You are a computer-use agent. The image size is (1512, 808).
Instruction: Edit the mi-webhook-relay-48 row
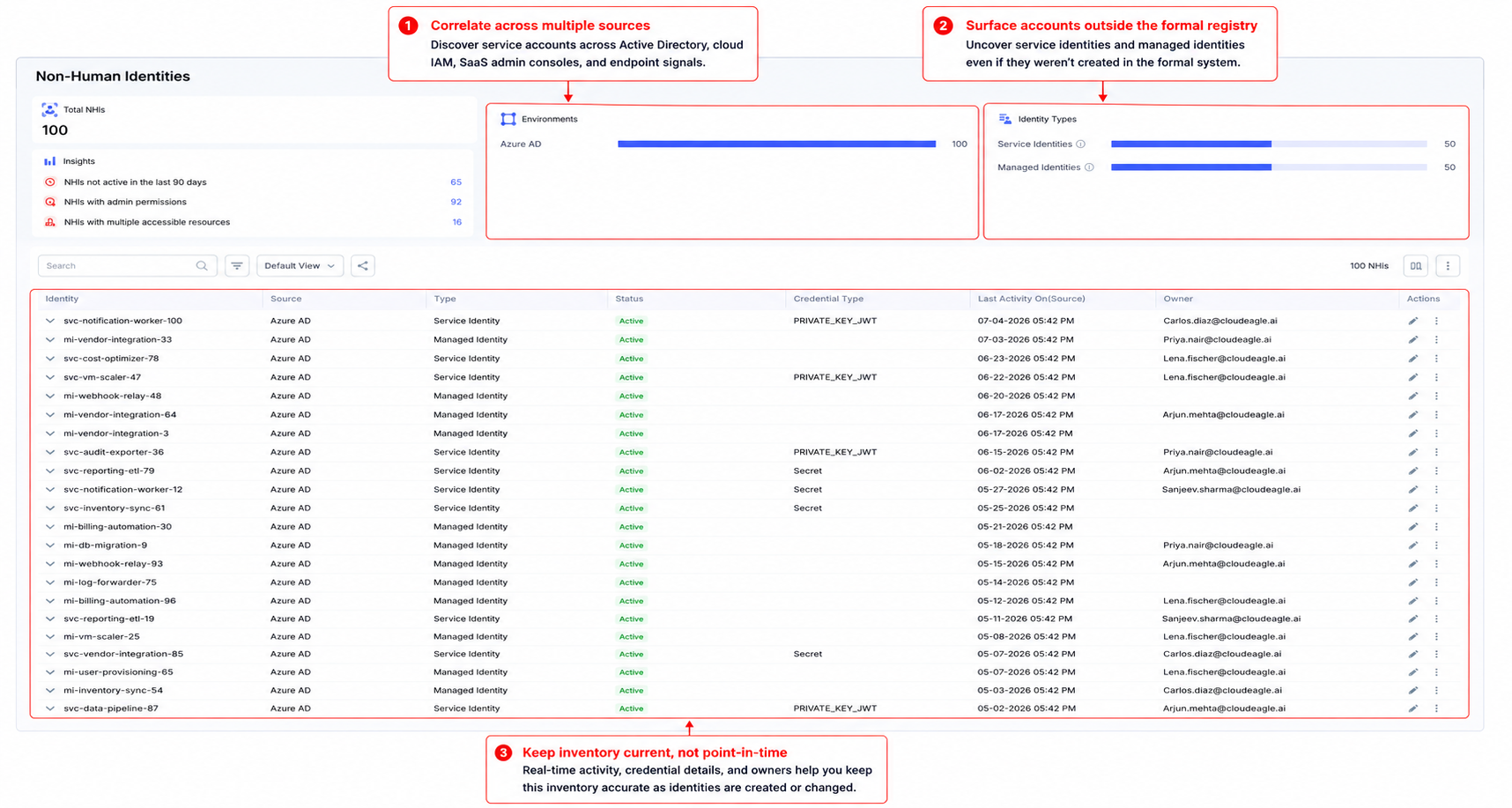(x=1412, y=397)
